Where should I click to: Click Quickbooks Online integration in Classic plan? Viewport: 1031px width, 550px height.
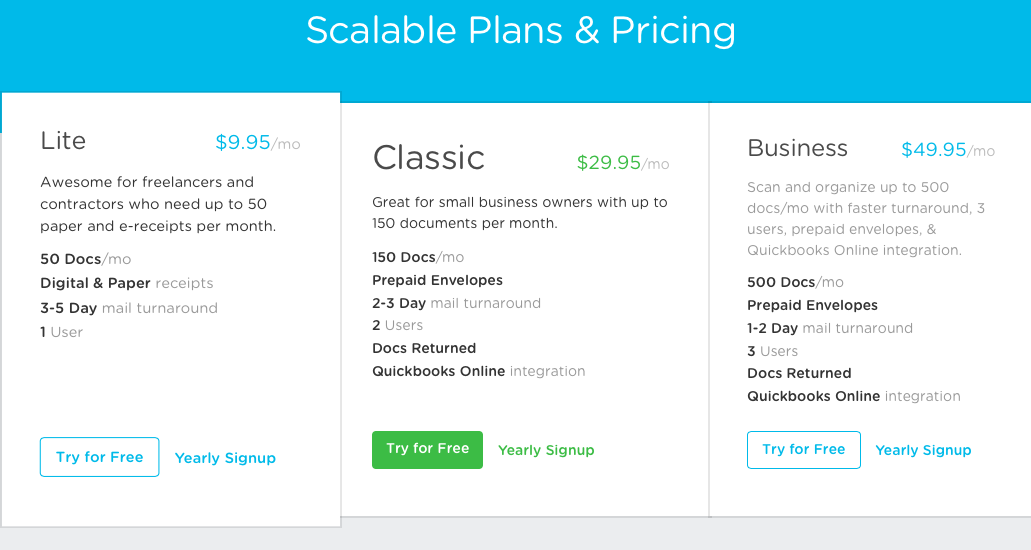pyautogui.click(x=479, y=371)
